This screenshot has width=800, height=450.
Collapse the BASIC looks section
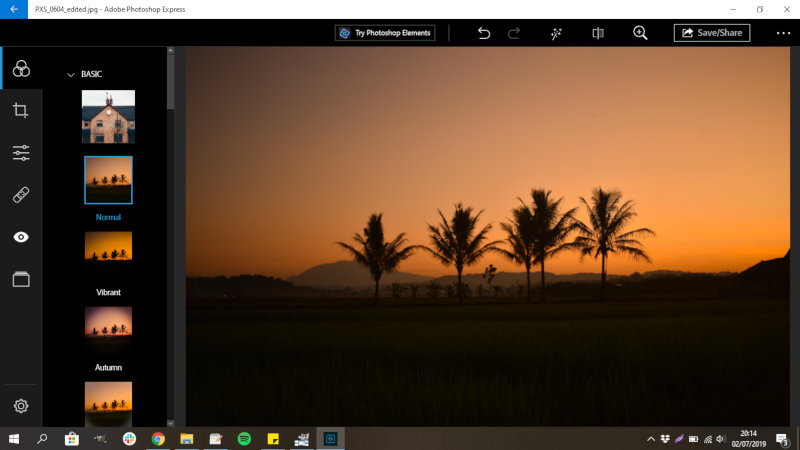[71, 74]
